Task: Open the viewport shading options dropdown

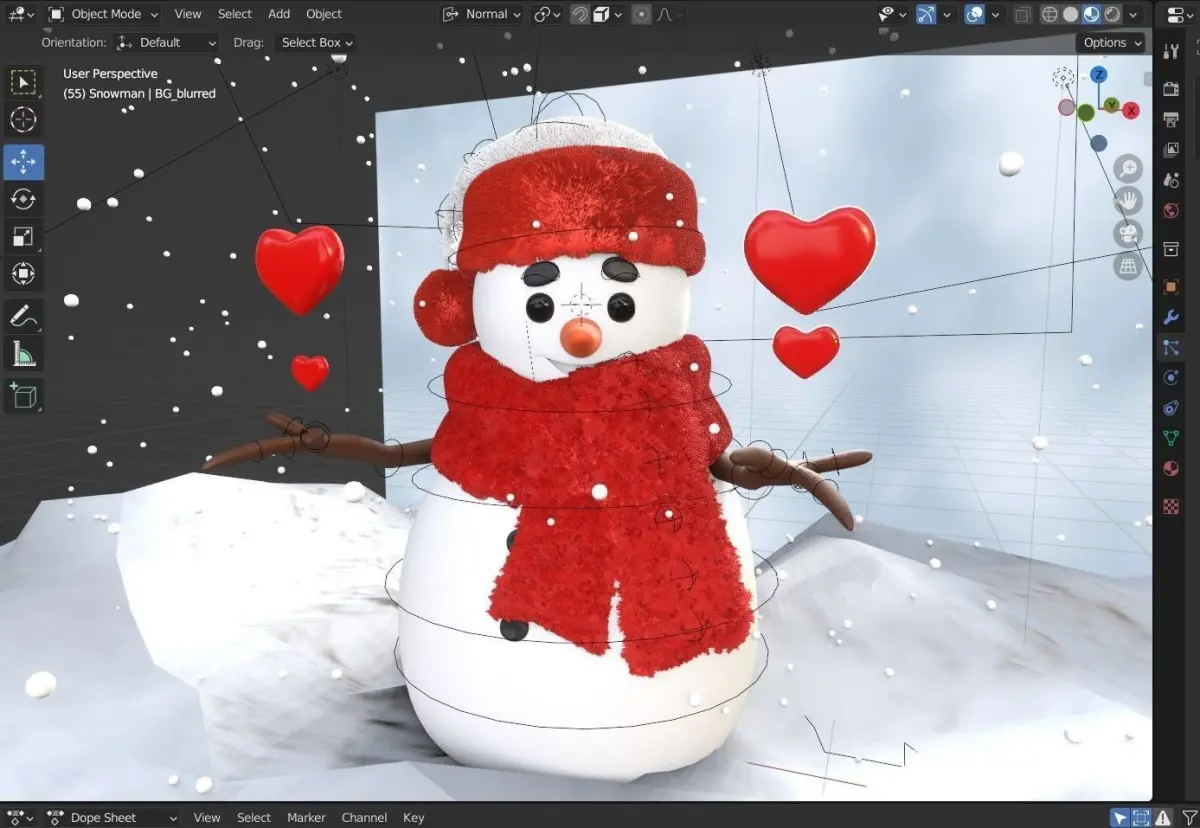Action: coord(1133,14)
